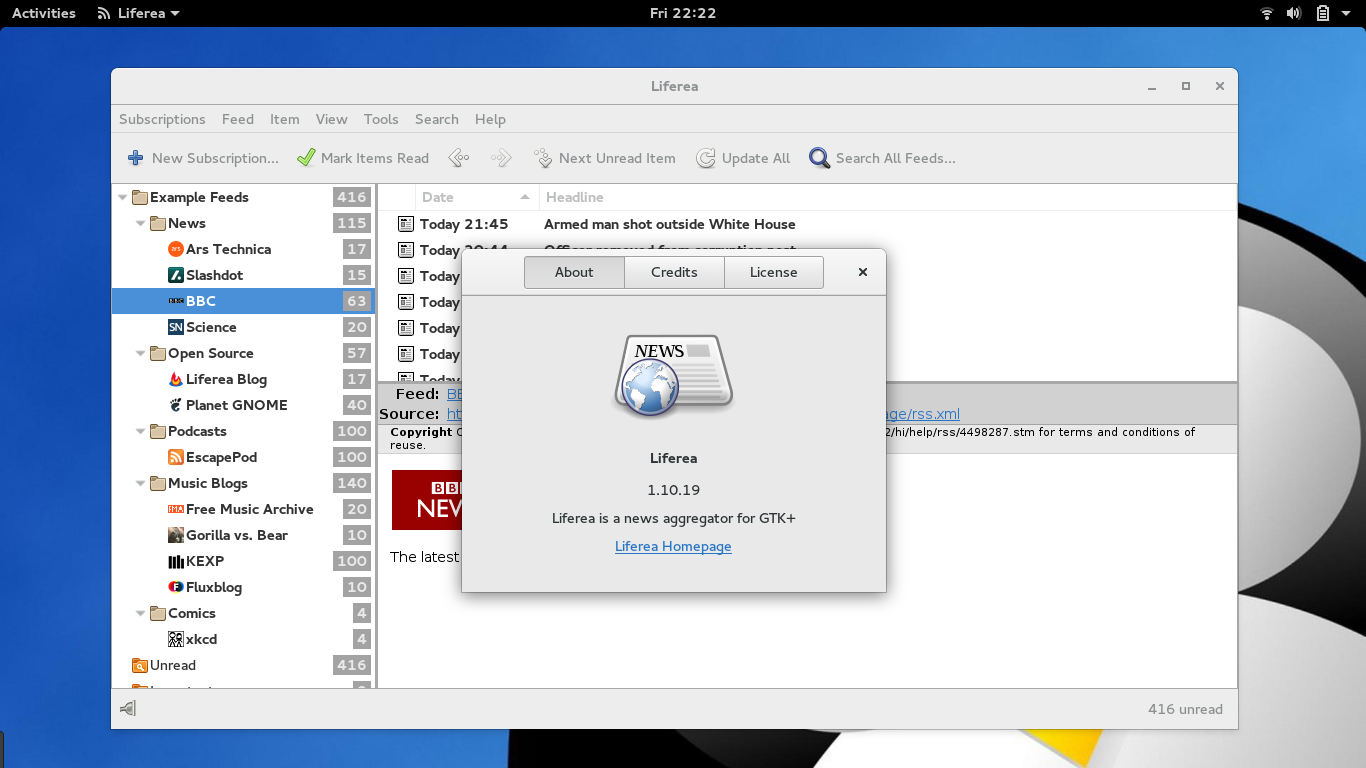
Task: Switch to the About tab
Action: click(574, 272)
